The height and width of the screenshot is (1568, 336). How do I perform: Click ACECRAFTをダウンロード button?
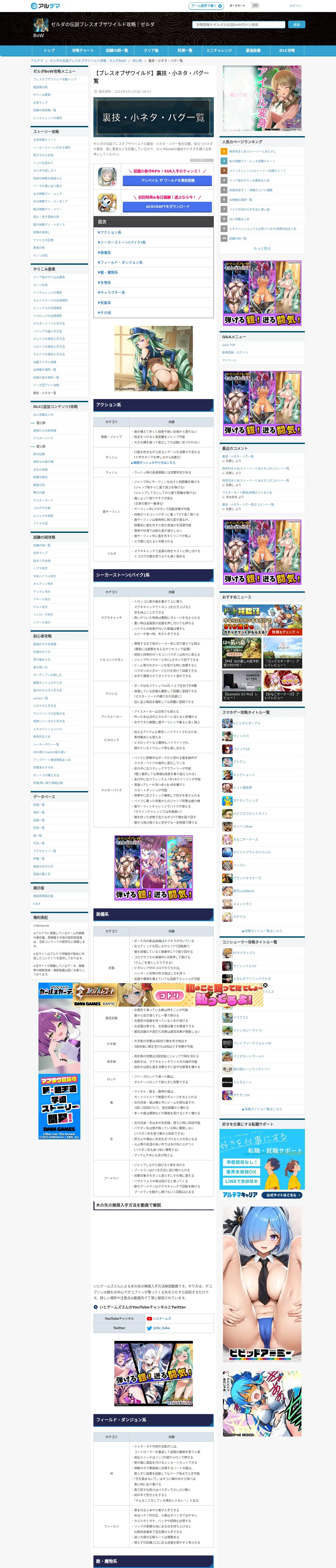167,206
